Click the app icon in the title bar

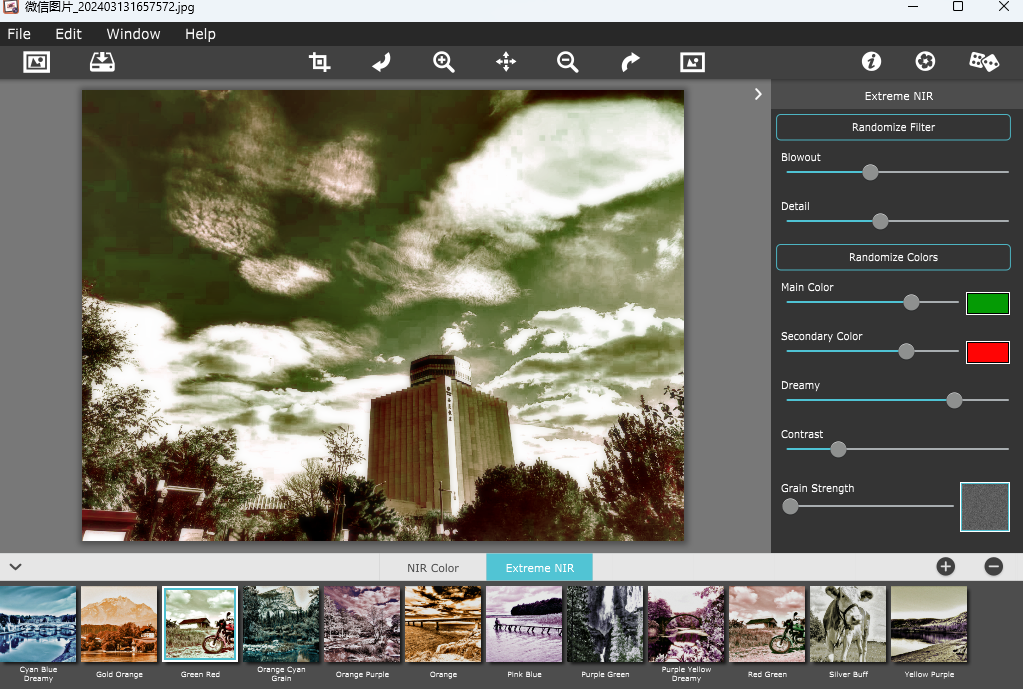[x=10, y=7]
